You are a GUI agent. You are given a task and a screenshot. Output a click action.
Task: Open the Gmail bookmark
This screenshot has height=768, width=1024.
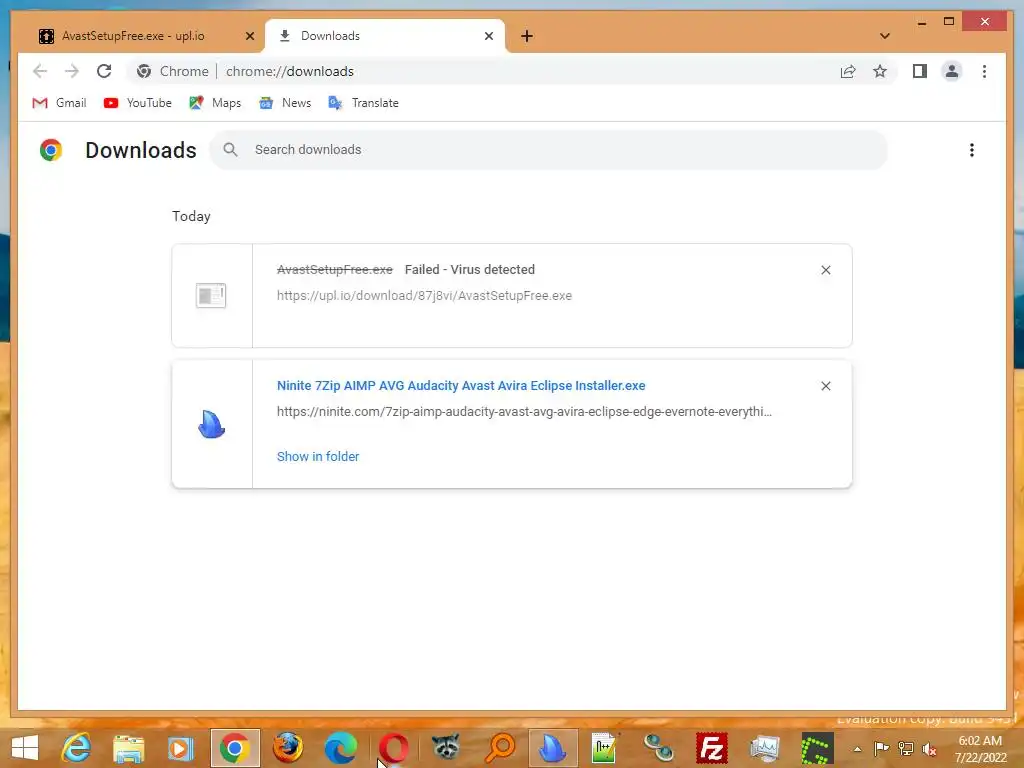[x=59, y=103]
